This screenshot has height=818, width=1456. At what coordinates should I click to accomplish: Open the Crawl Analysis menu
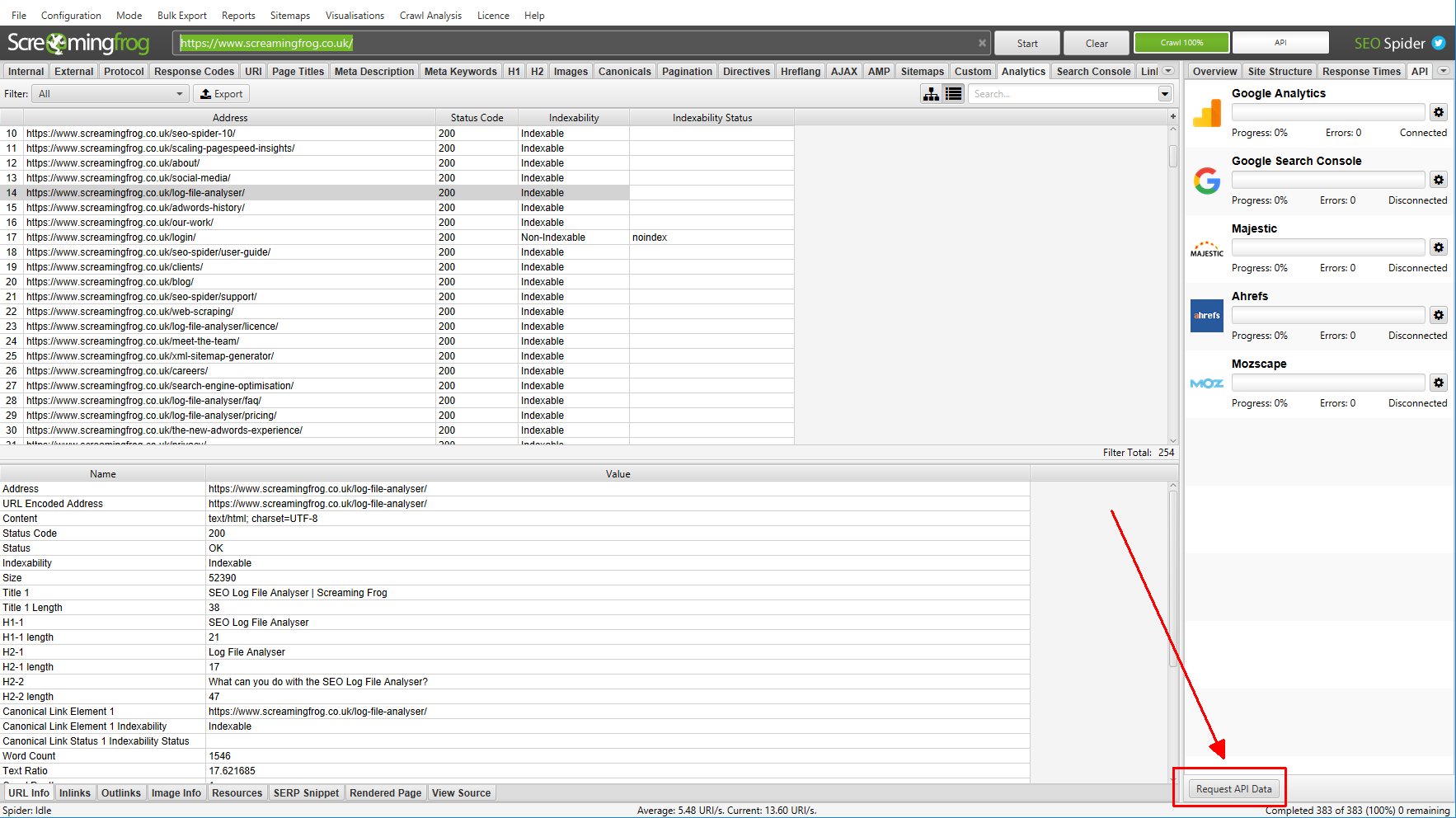click(430, 15)
